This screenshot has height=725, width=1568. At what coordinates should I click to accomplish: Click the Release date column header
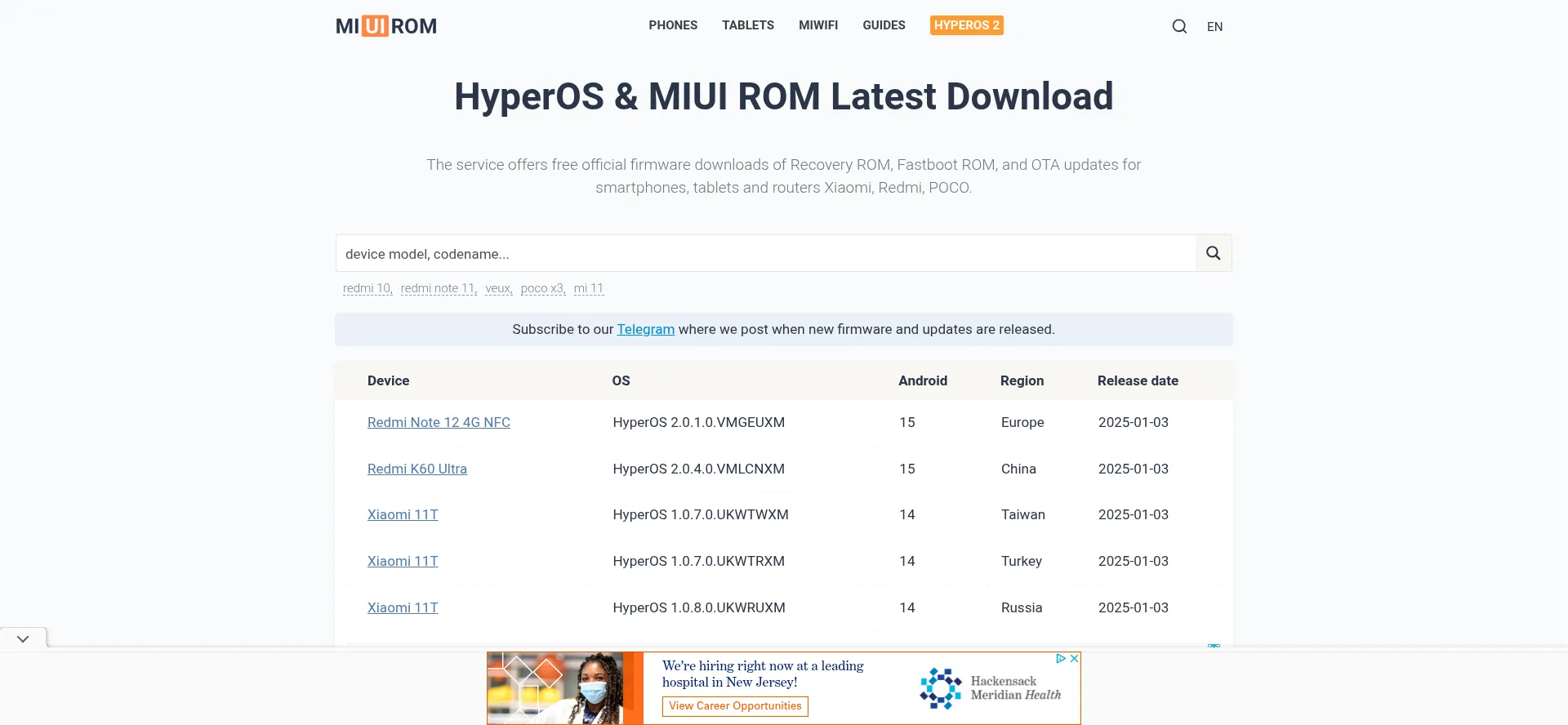(1138, 380)
